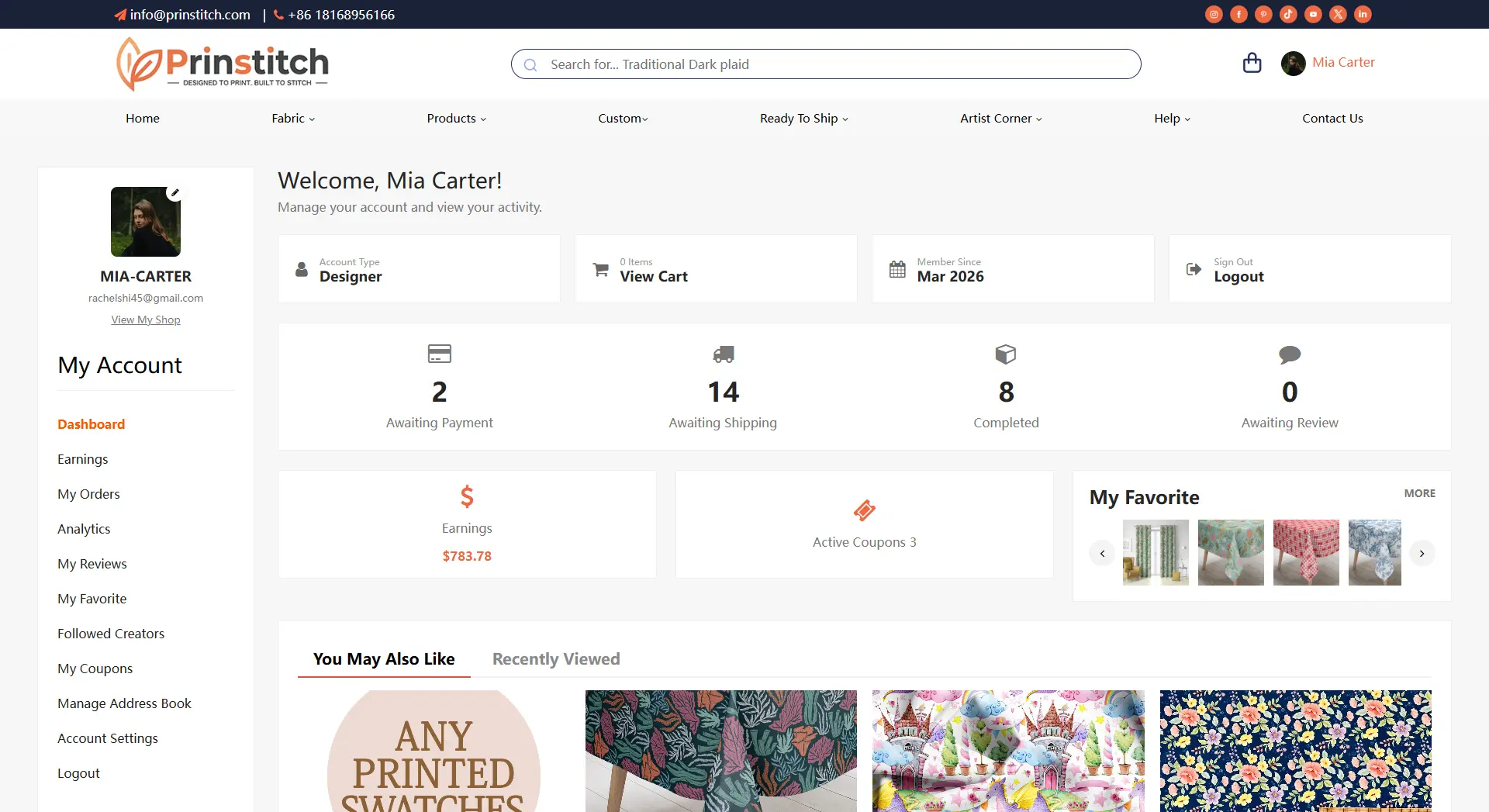Go to Account Settings in sidebar
The height and width of the screenshot is (812, 1489).
(x=108, y=738)
